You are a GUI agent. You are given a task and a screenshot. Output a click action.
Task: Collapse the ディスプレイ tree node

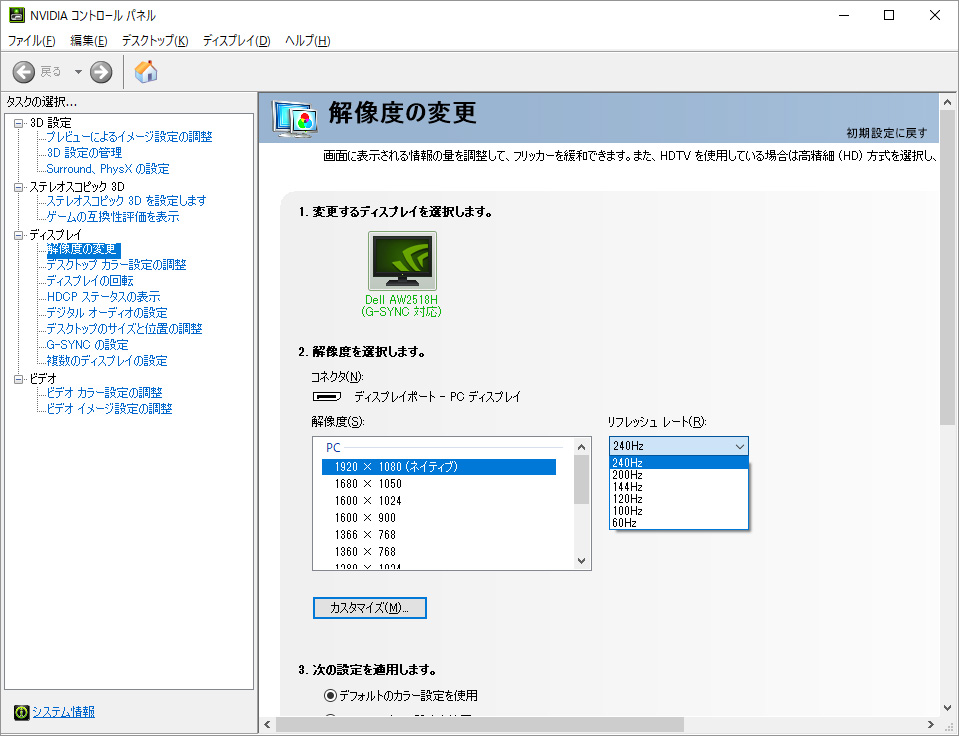point(18,235)
